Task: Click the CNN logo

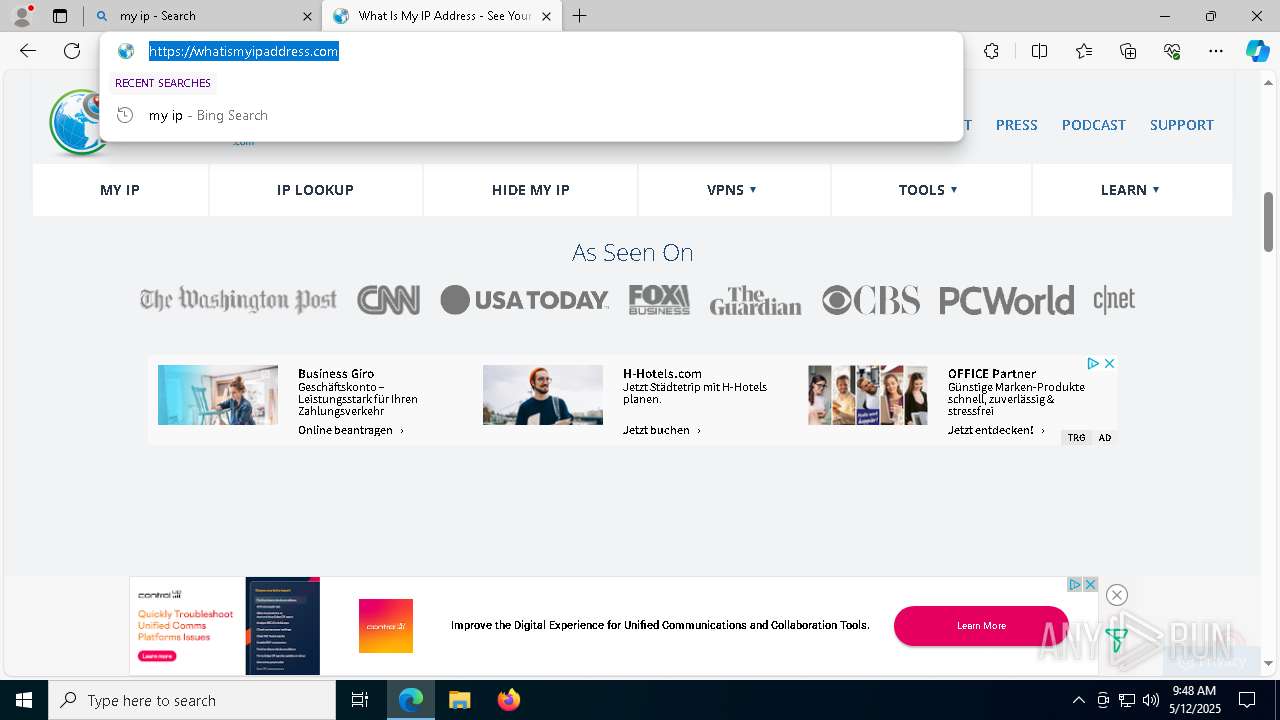Action: tap(388, 300)
